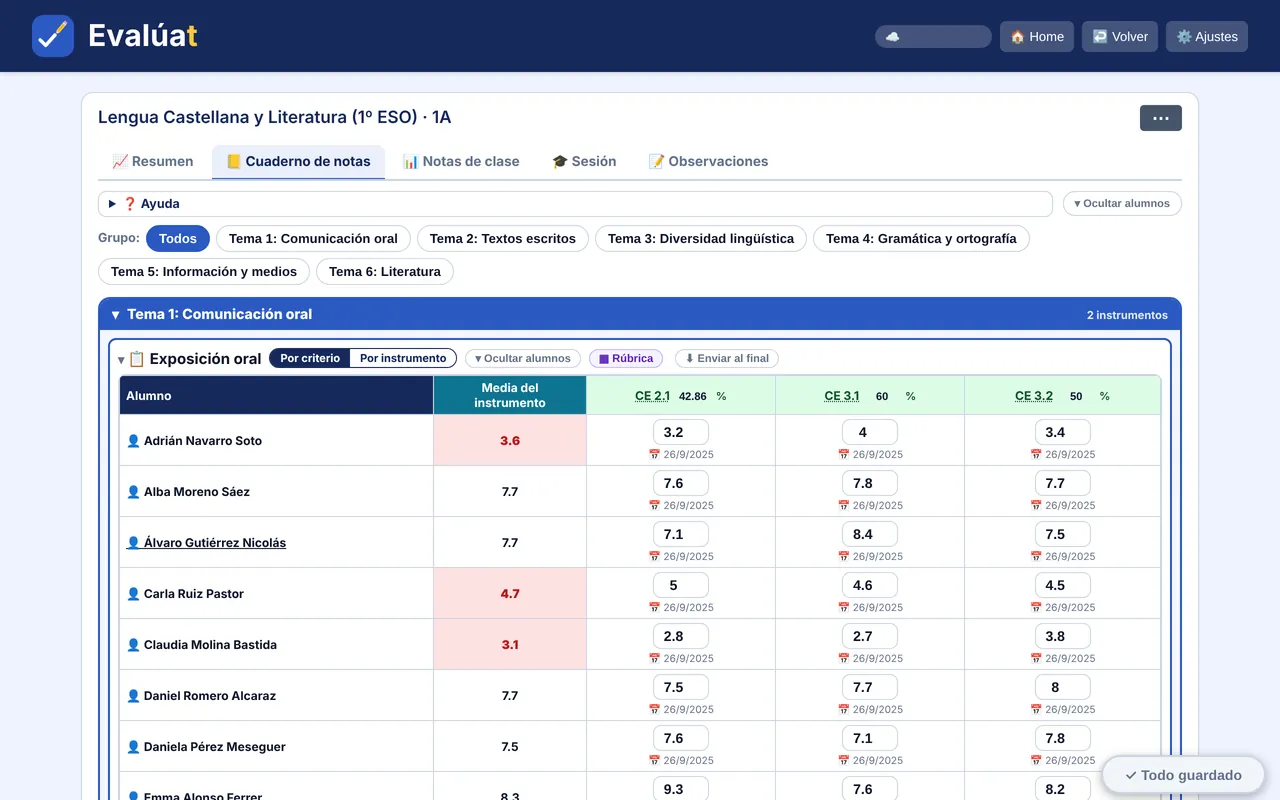The image size is (1280, 800).
Task: Click Enviar al final button
Action: (727, 358)
